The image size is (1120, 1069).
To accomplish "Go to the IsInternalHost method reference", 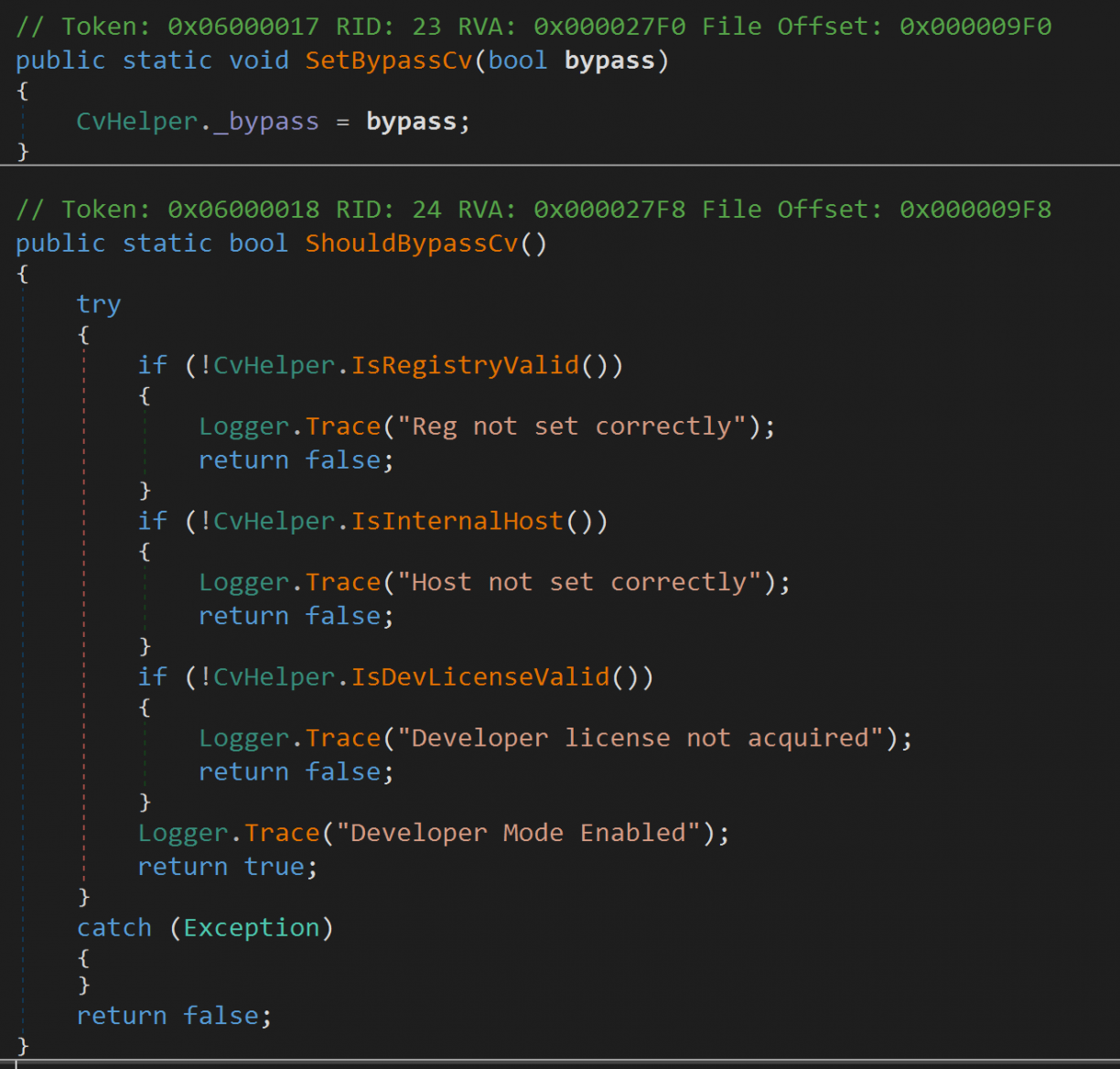I will click(458, 521).
